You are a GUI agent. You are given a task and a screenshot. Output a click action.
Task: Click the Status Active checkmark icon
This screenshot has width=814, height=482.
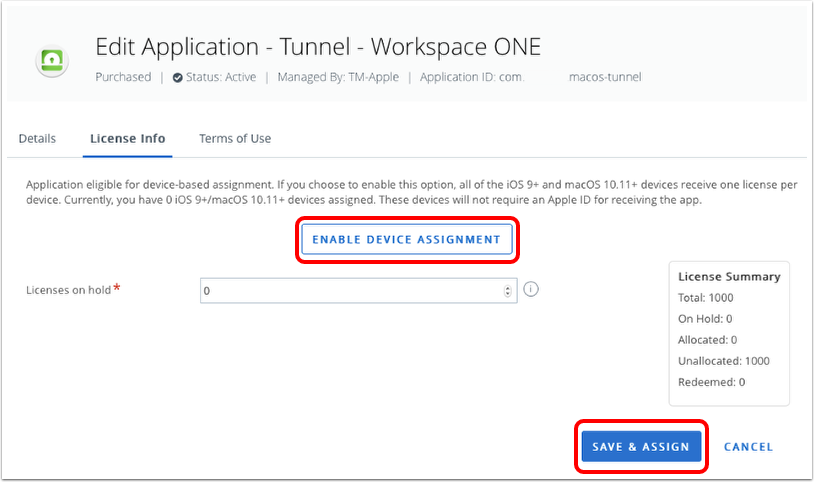click(177, 77)
